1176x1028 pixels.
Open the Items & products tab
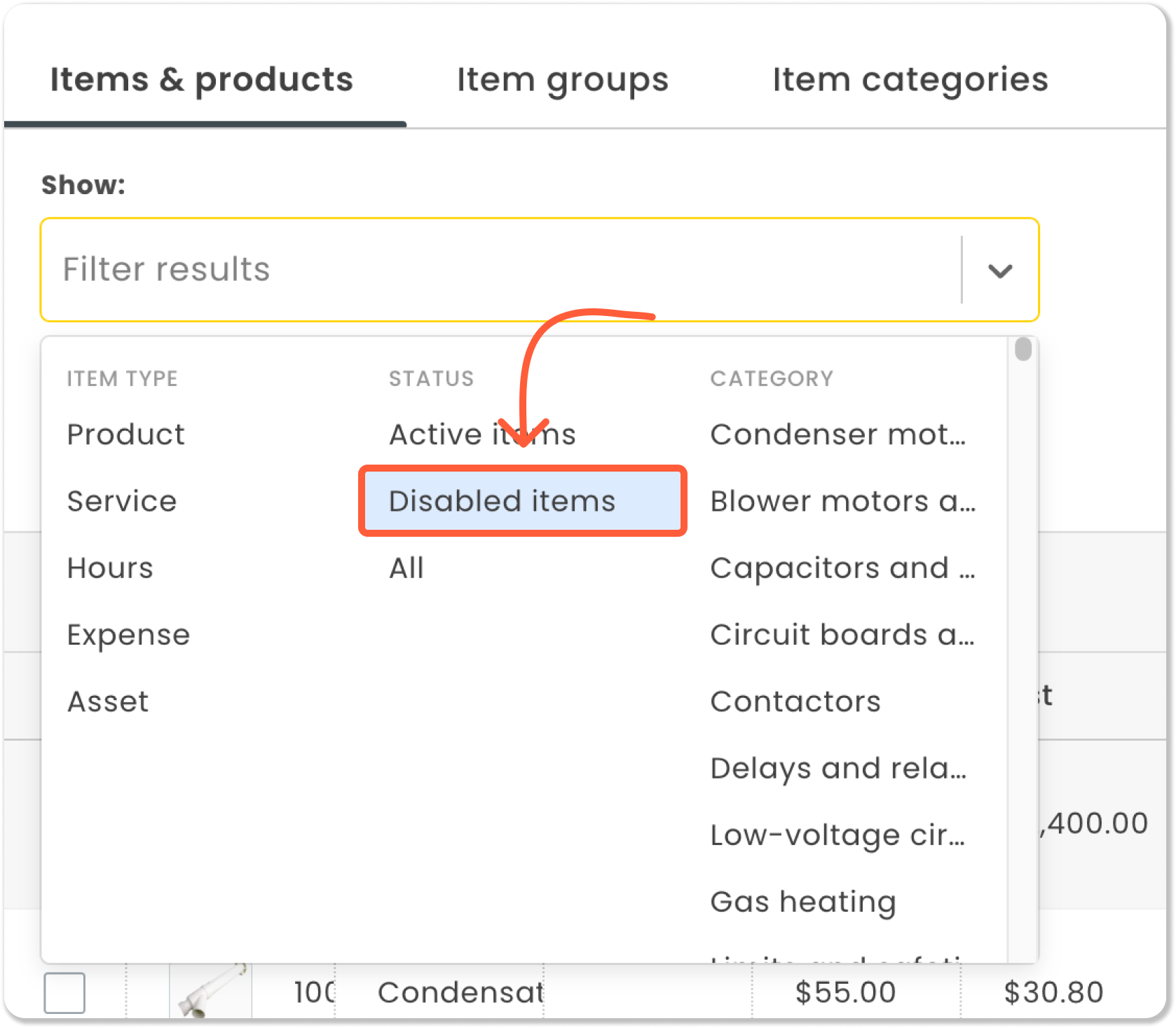tap(202, 80)
